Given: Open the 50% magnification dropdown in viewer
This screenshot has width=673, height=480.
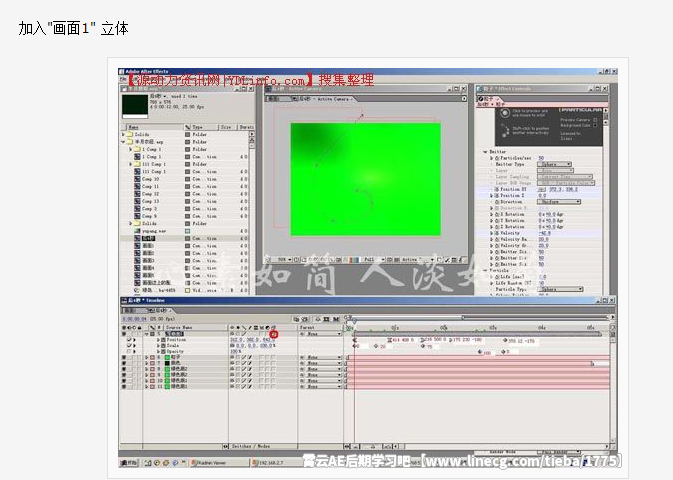Looking at the screenshot, I should [x=284, y=260].
